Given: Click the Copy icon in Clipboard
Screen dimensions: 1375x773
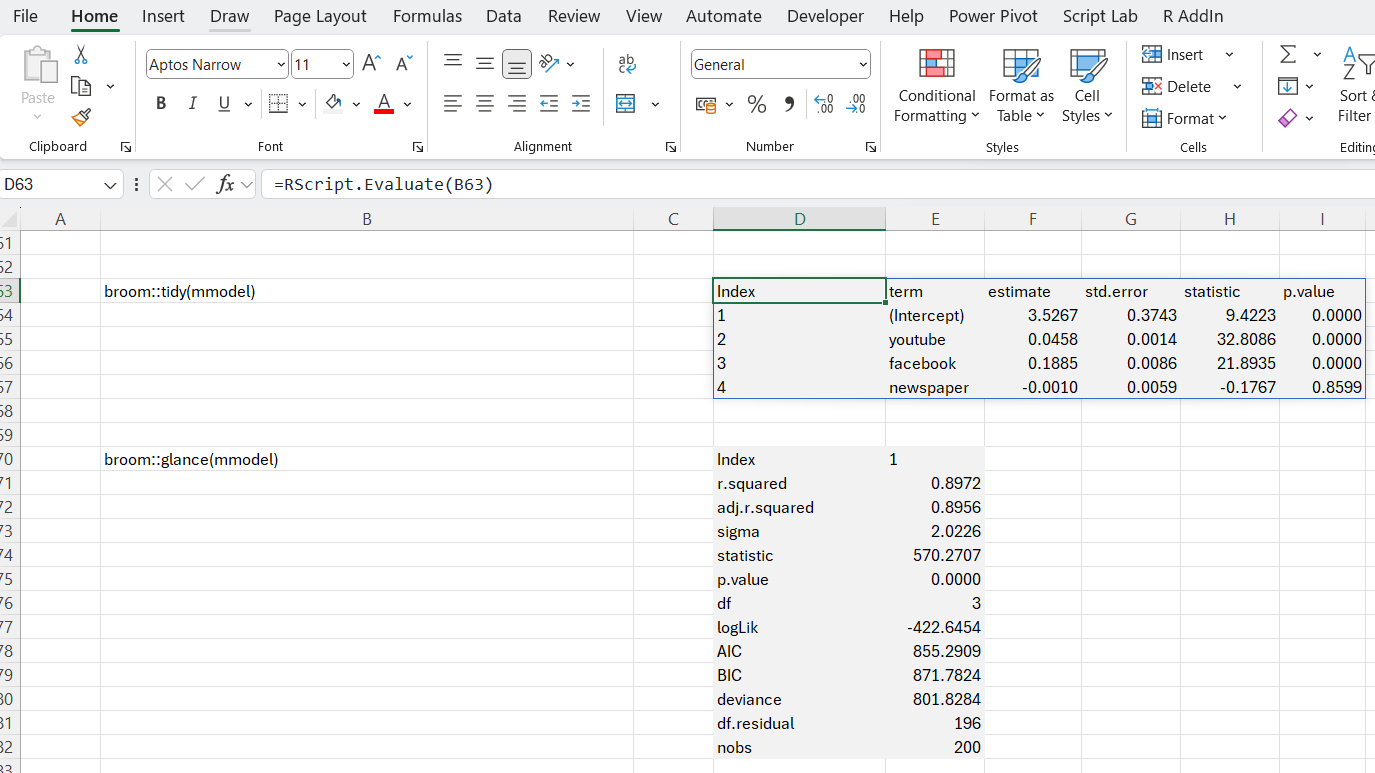Looking at the screenshot, I should pyautogui.click(x=81, y=87).
